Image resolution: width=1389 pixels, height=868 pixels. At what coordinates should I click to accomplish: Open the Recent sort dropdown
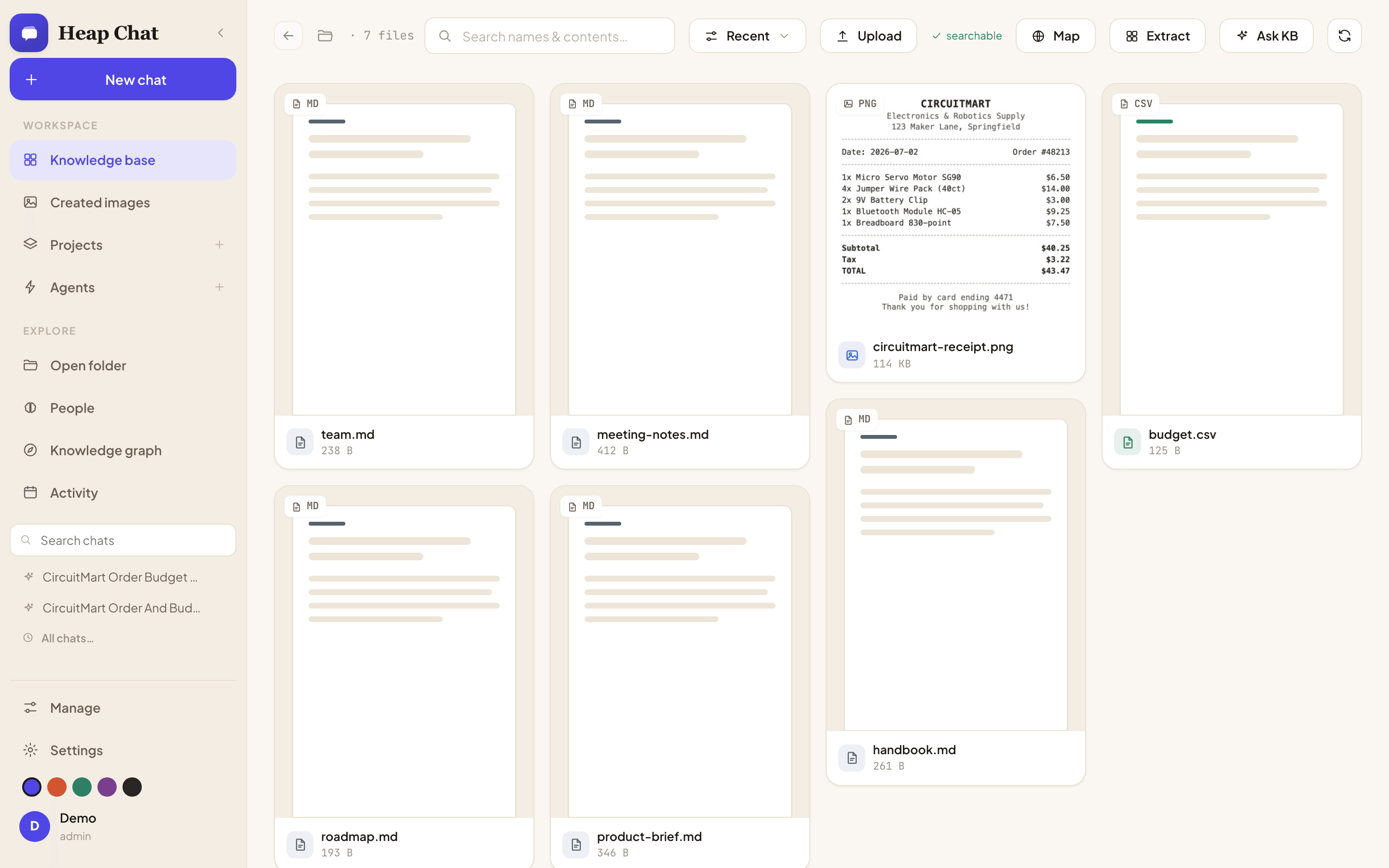pyautogui.click(x=747, y=36)
